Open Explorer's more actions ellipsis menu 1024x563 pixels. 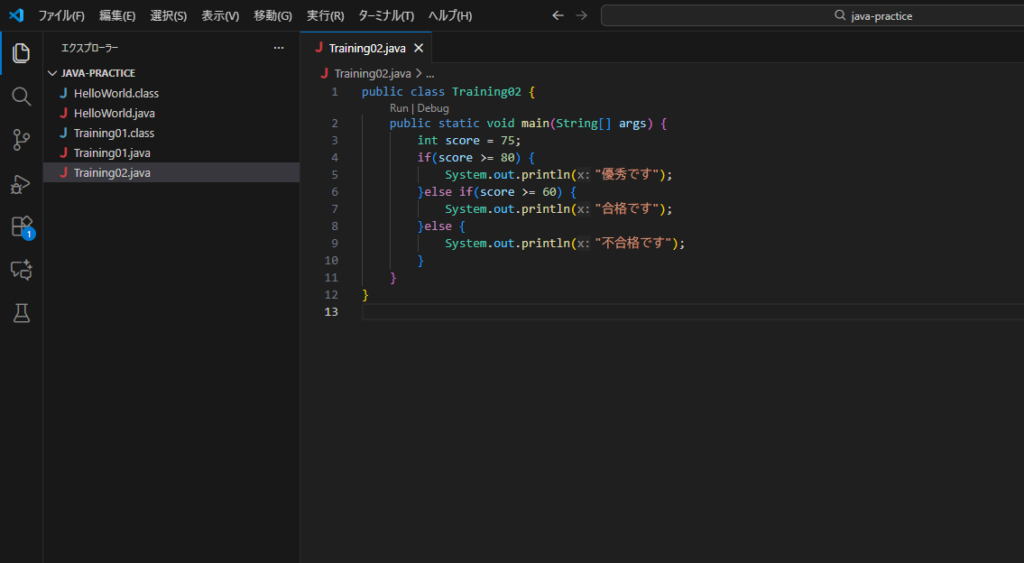pyautogui.click(x=279, y=48)
